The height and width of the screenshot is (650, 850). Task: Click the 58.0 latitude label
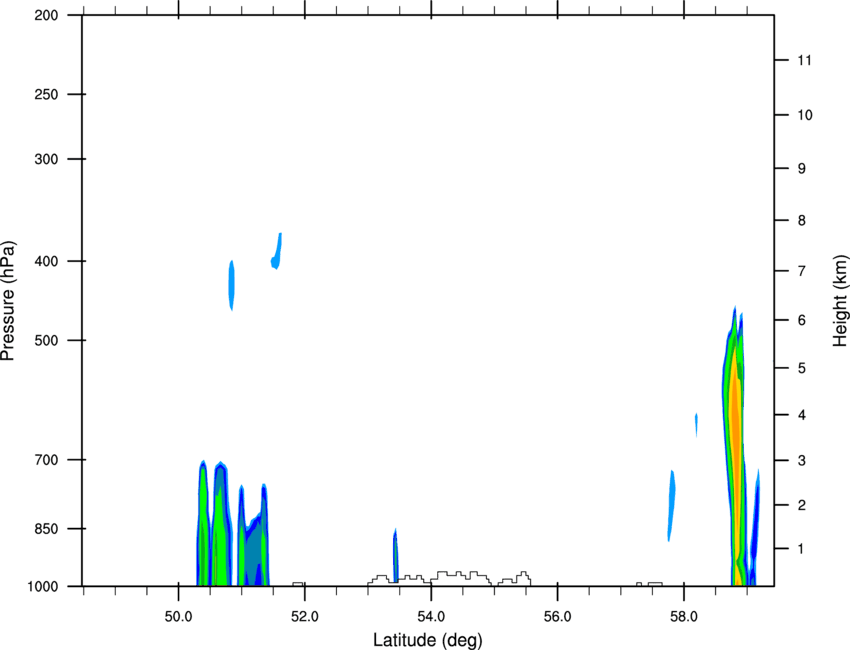pyautogui.click(x=684, y=617)
